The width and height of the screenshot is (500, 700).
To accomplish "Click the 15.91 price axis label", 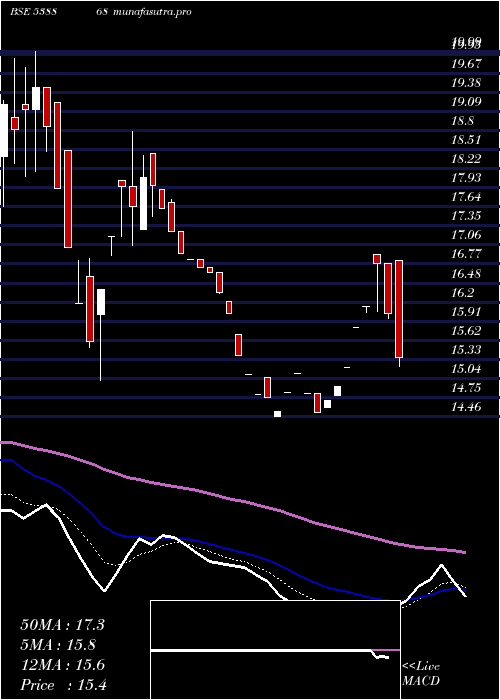I will coord(466,312).
